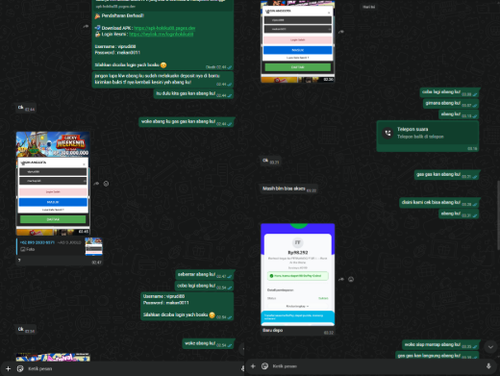
Task: Click the 'woke siap mantap abang ku!' message
Action: click(441, 345)
